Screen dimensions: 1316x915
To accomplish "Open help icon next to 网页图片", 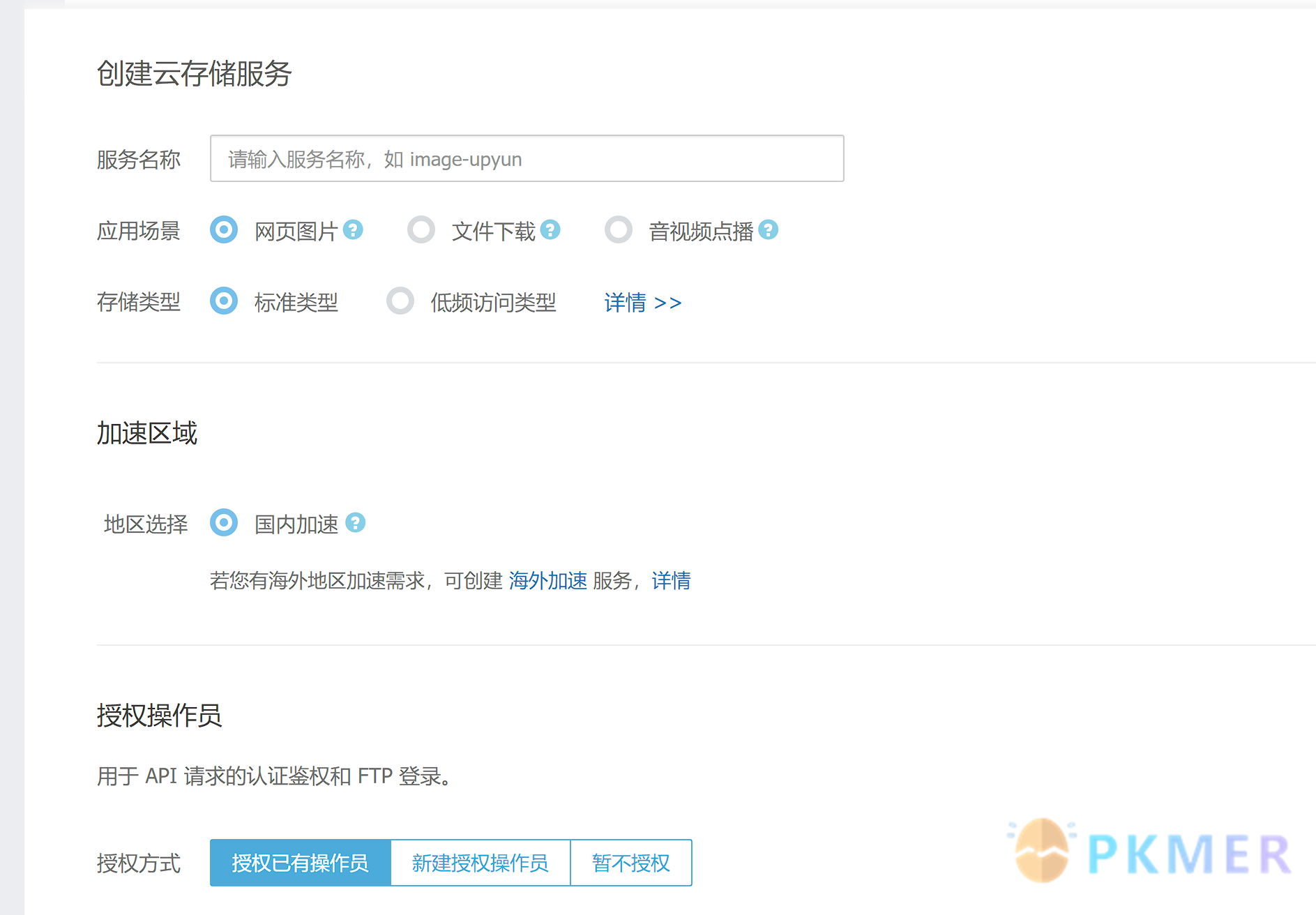I will (x=354, y=229).
